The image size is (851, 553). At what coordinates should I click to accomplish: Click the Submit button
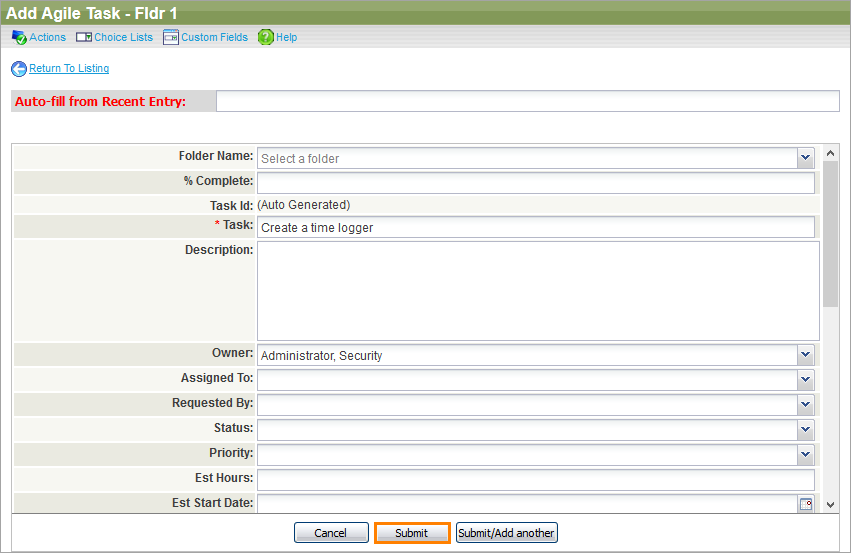(412, 533)
